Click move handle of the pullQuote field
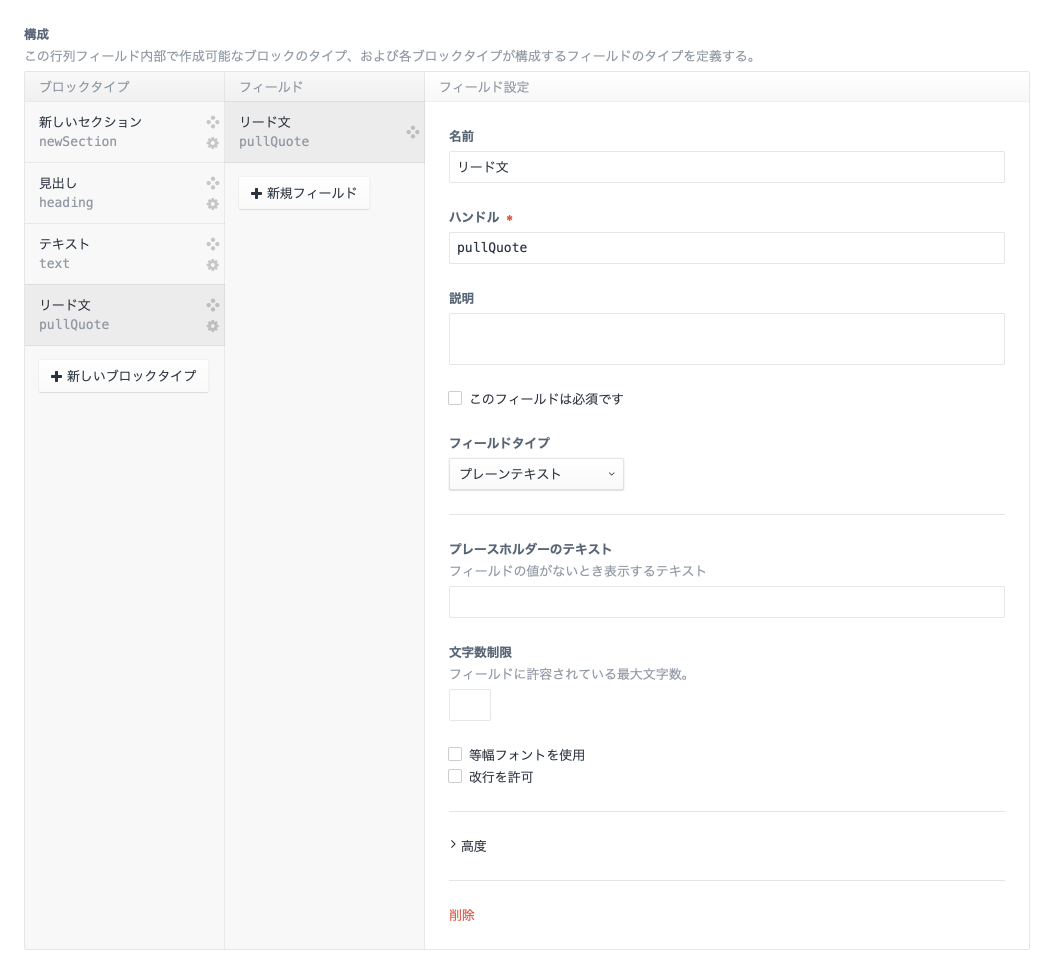 [x=412, y=132]
